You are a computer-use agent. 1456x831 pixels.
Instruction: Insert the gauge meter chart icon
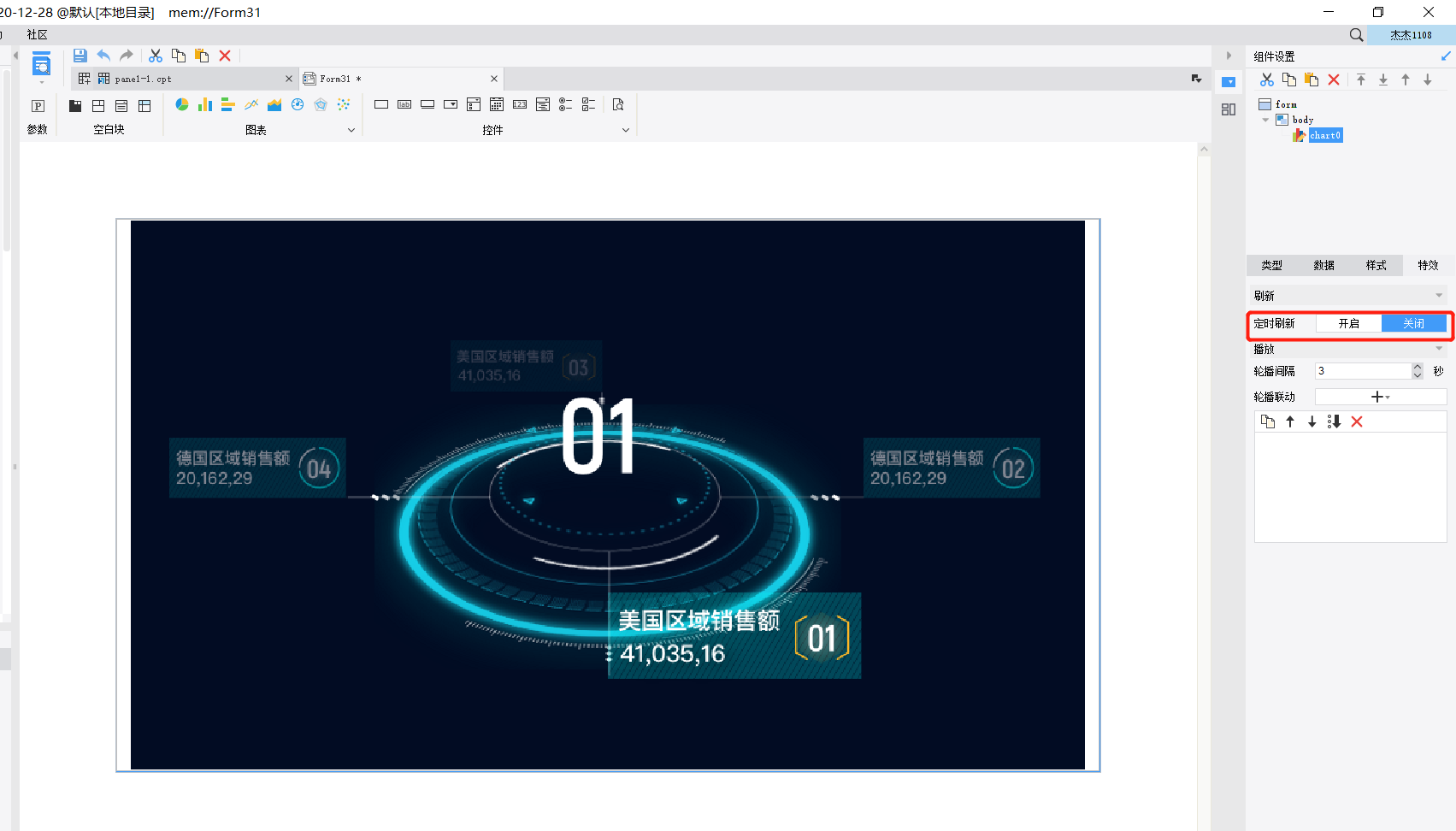[298, 104]
